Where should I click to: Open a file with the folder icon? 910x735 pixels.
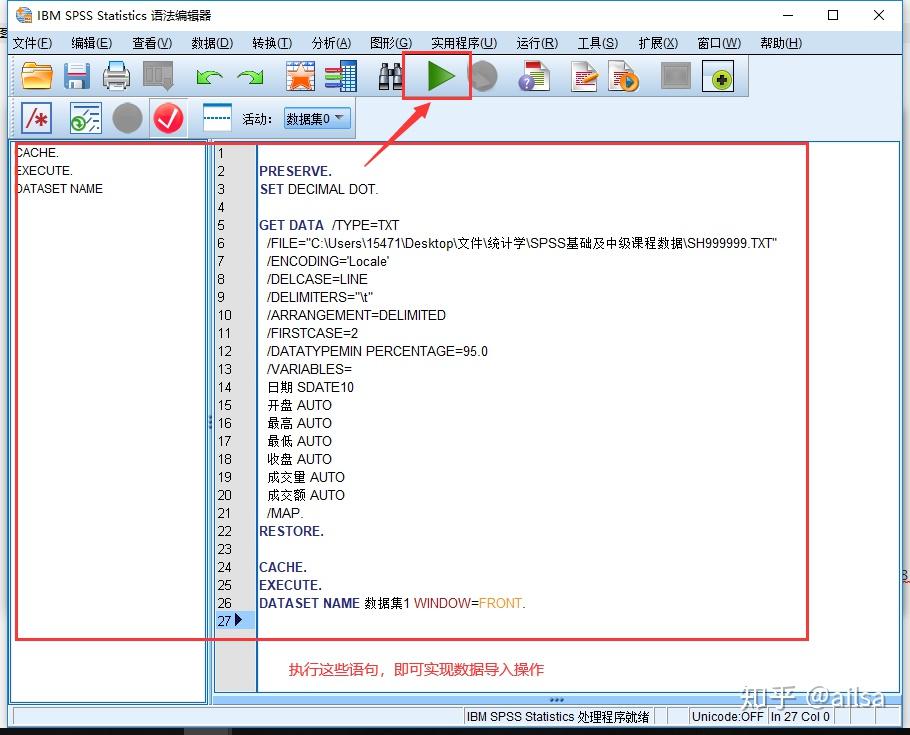pyautogui.click(x=37, y=76)
